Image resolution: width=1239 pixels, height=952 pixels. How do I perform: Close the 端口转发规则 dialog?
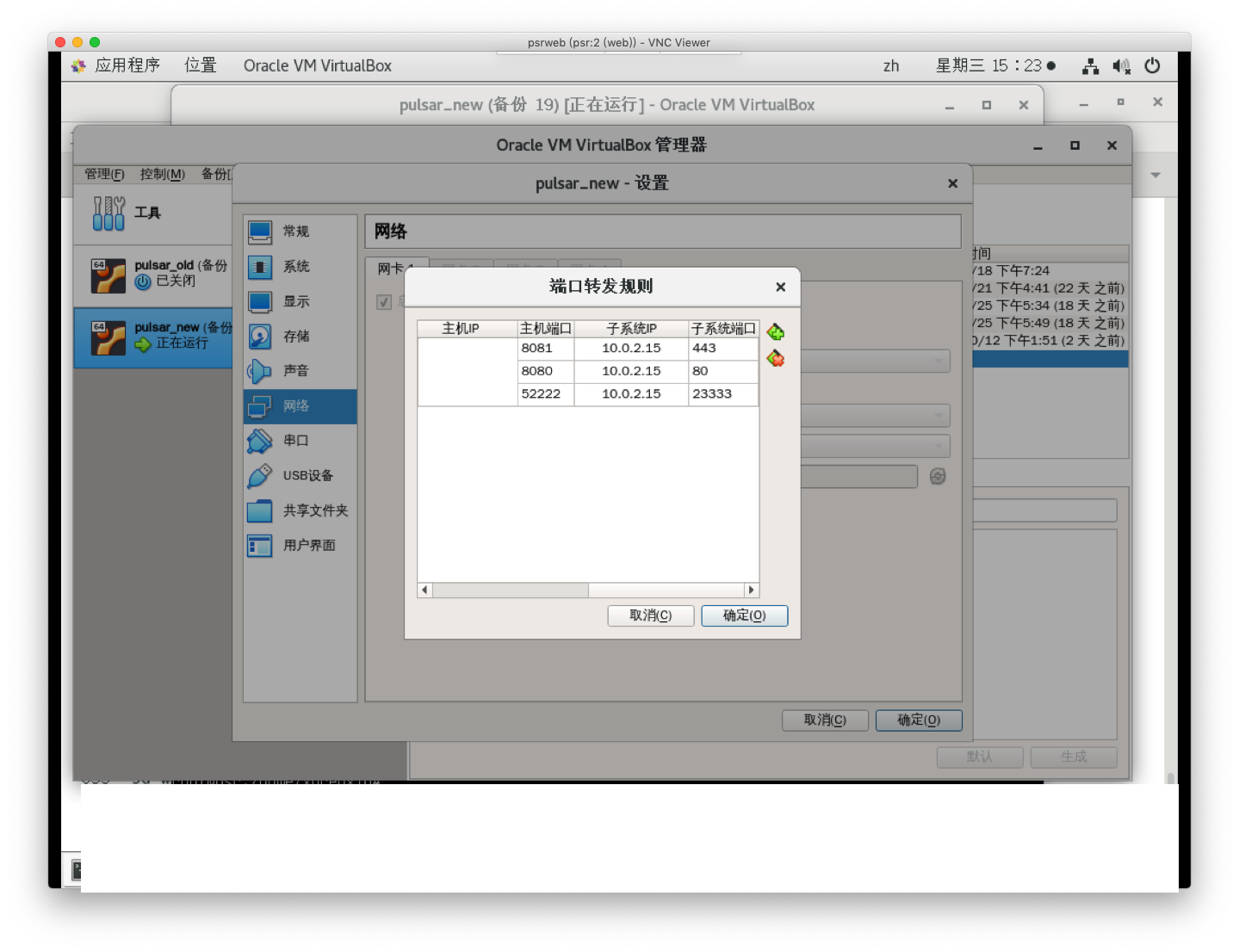click(780, 287)
